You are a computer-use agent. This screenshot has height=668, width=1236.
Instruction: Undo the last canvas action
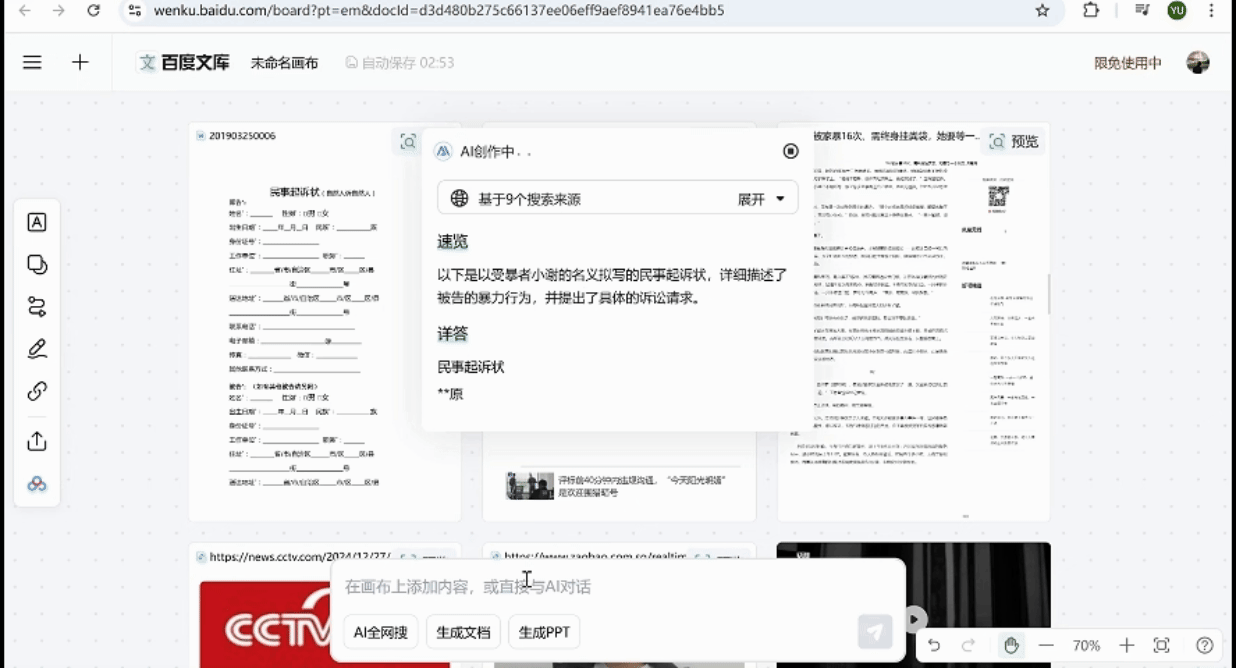pyautogui.click(x=935, y=645)
